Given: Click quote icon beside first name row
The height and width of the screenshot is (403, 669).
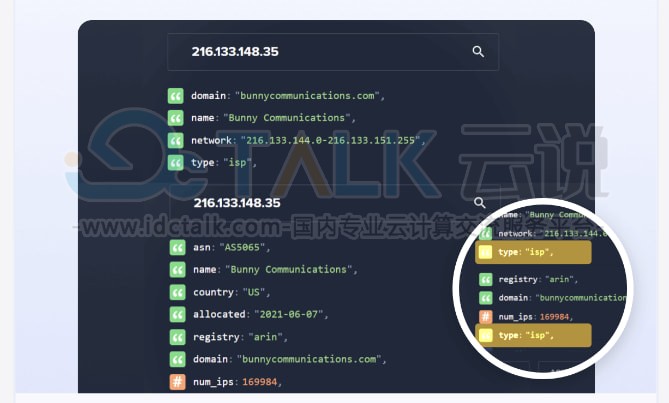Looking at the screenshot, I should (x=176, y=118).
